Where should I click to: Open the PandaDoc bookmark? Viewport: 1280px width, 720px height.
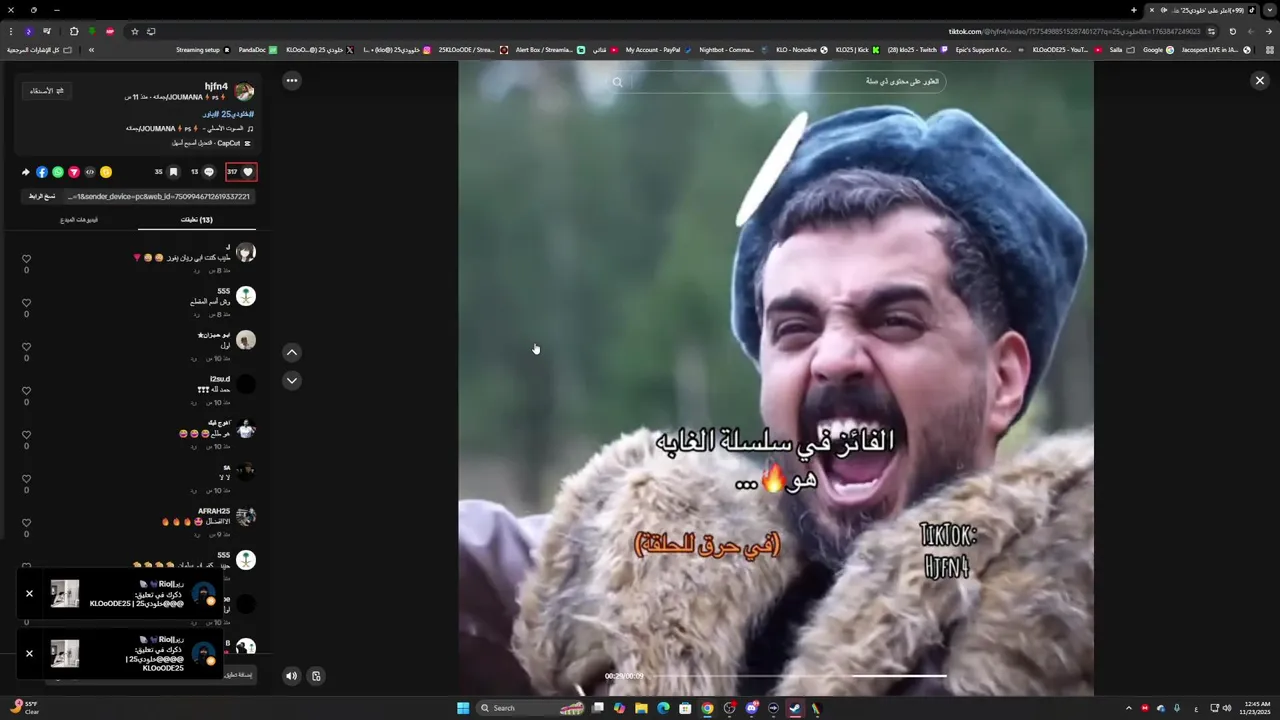pos(257,49)
